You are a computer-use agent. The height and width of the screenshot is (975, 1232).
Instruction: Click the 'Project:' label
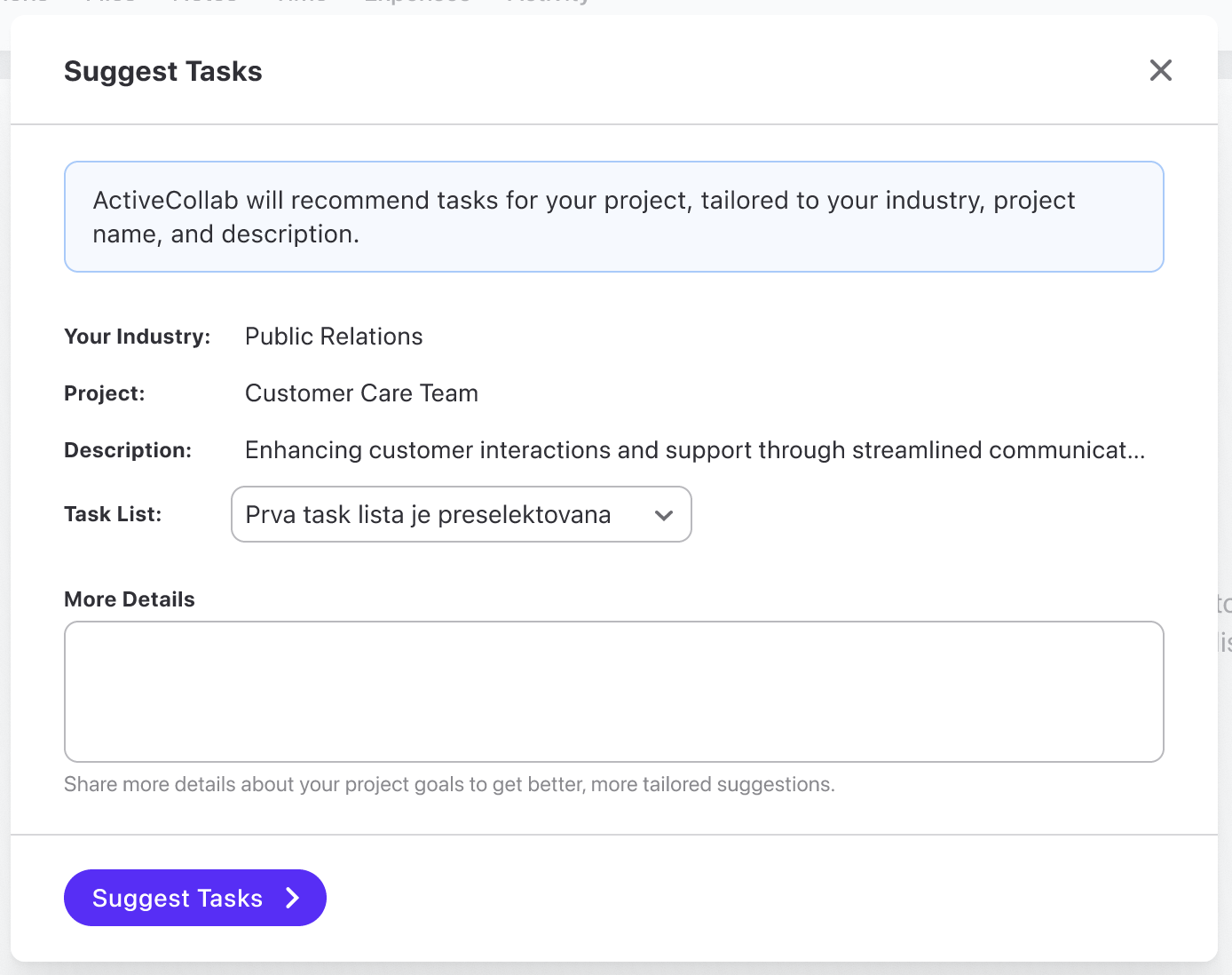pos(105,393)
